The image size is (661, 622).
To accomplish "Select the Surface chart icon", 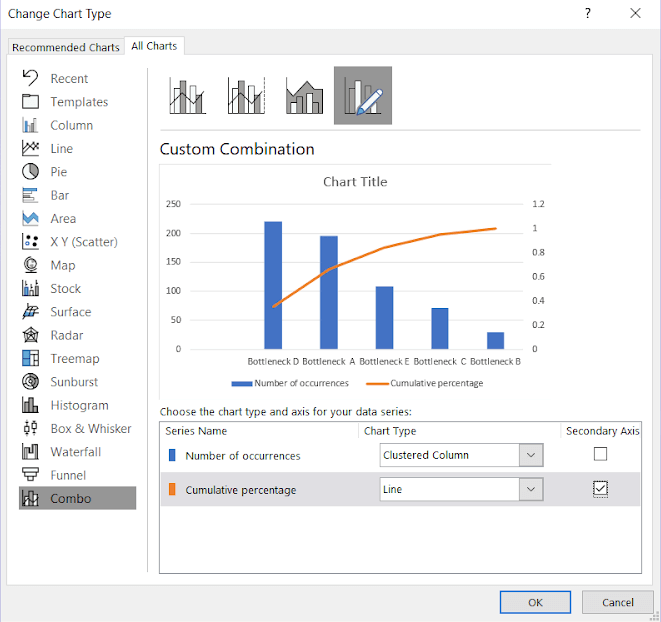I will click(30, 312).
